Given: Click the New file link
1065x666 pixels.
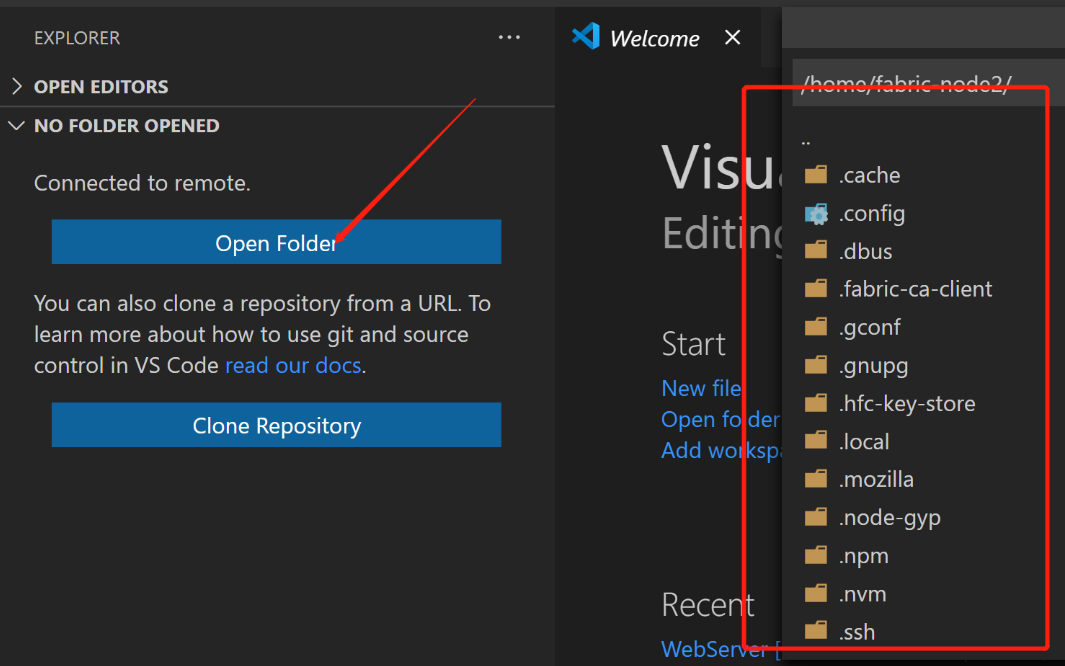Looking at the screenshot, I should click(701, 388).
